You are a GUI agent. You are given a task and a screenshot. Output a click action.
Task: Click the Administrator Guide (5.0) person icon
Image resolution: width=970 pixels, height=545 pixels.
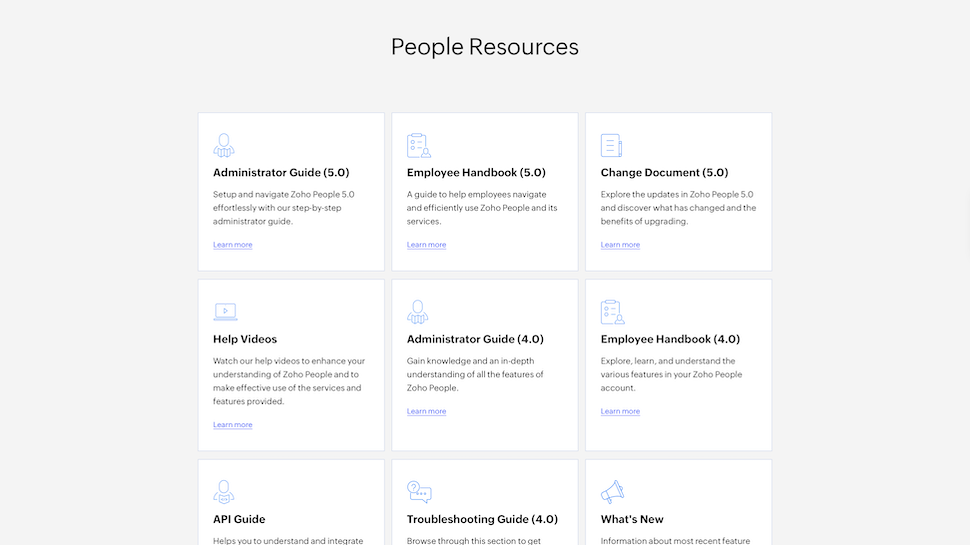click(x=224, y=145)
